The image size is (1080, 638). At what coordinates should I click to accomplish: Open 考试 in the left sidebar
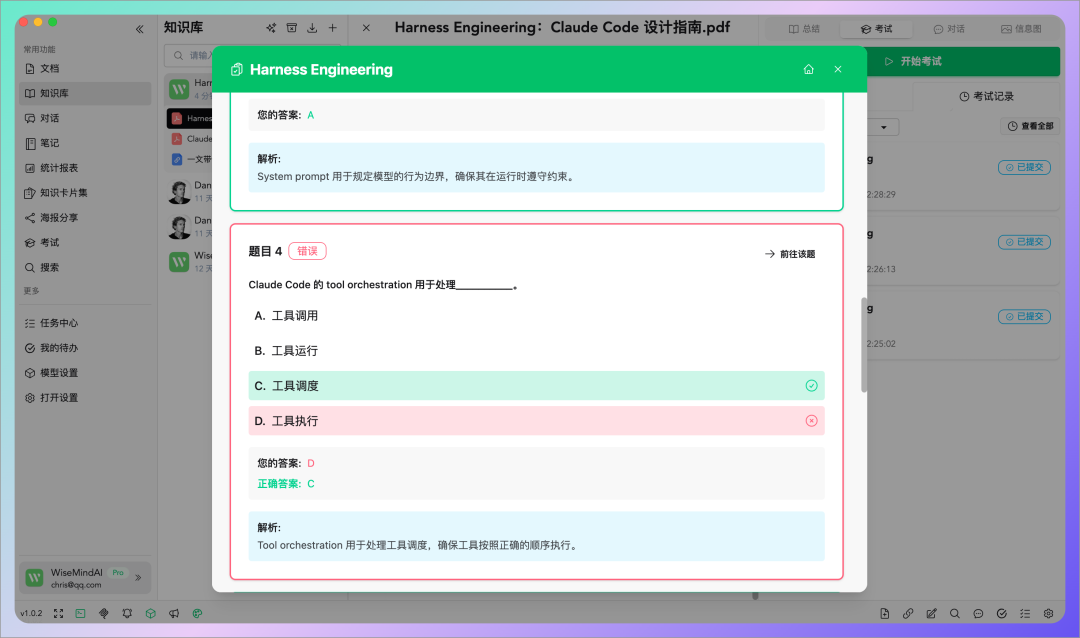pyautogui.click(x=85, y=242)
